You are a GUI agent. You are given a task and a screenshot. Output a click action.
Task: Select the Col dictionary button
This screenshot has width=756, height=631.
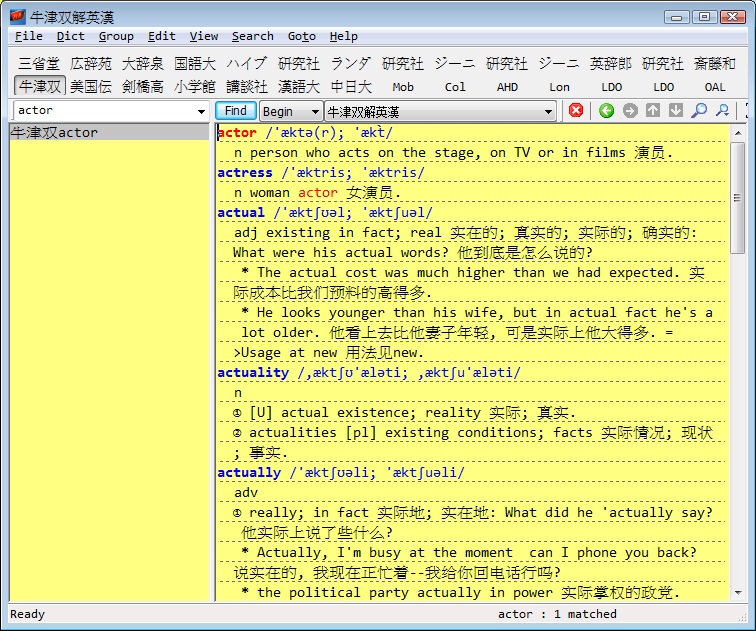point(455,87)
